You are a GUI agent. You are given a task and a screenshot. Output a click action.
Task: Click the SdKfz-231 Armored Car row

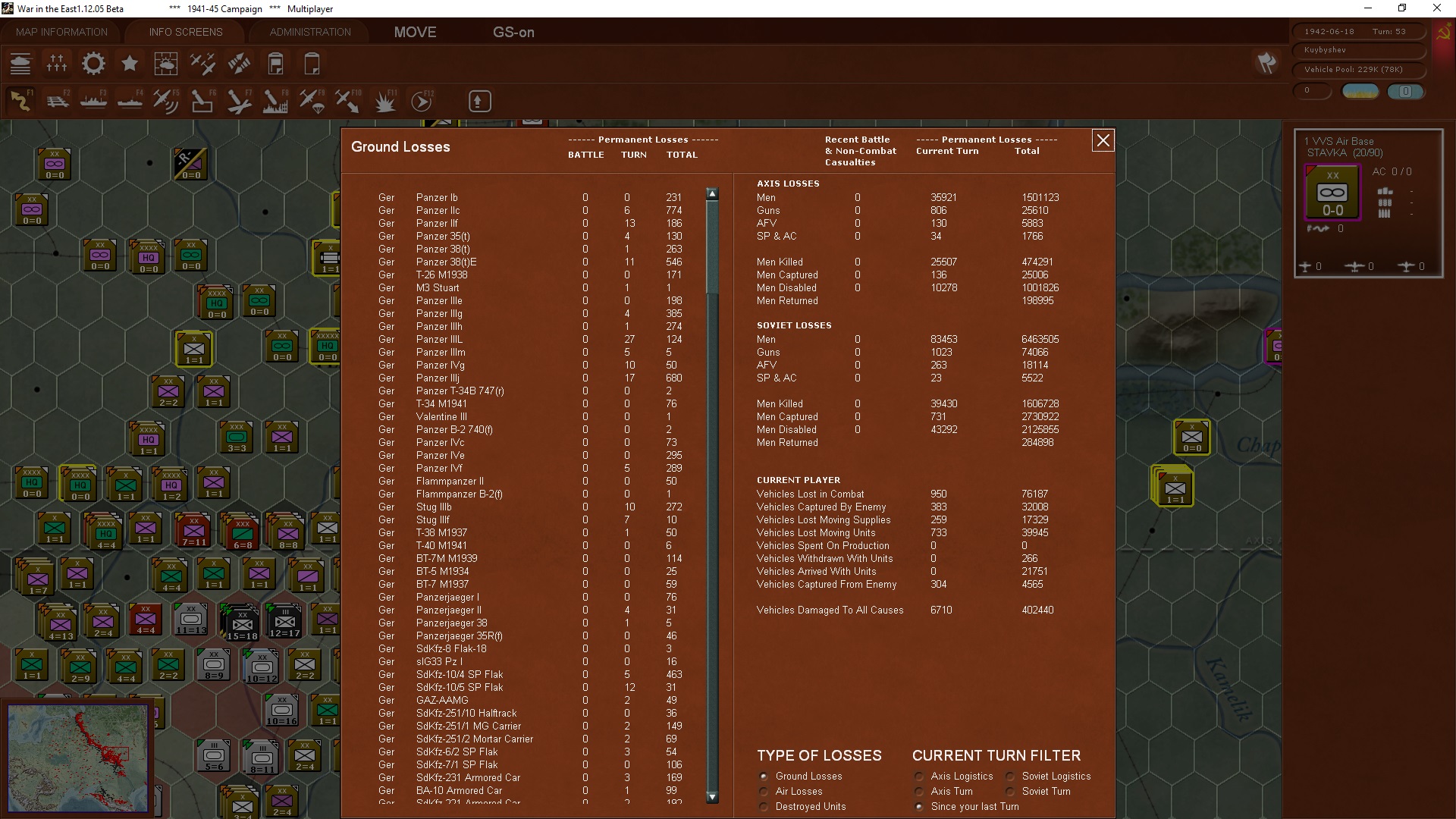pyautogui.click(x=531, y=777)
